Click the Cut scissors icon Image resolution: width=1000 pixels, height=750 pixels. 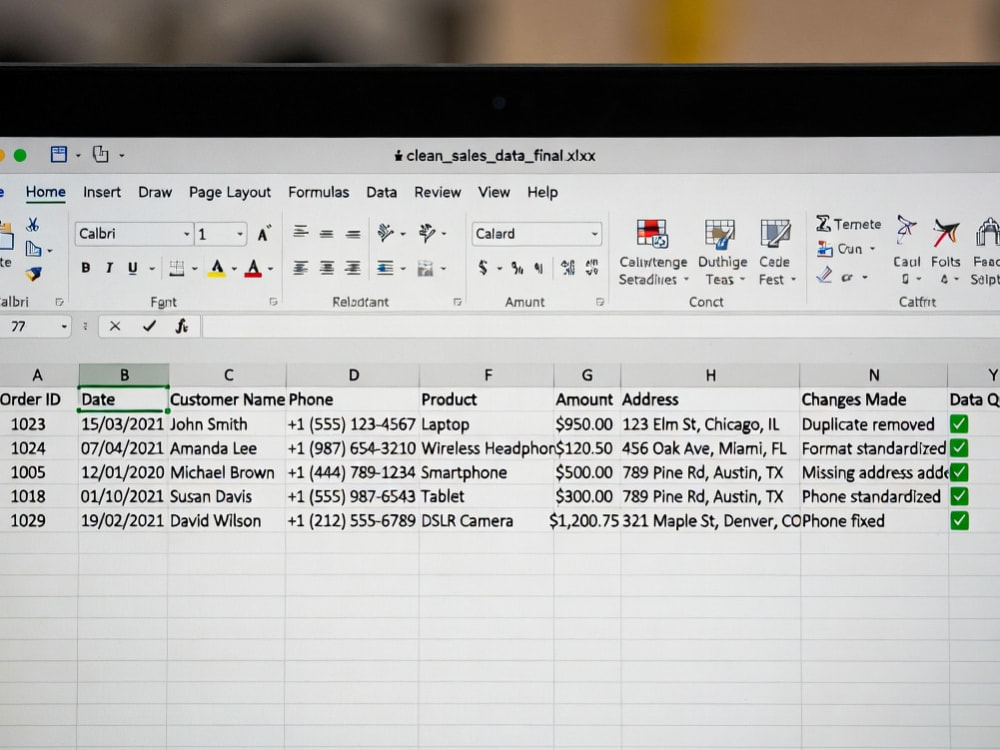coord(33,224)
